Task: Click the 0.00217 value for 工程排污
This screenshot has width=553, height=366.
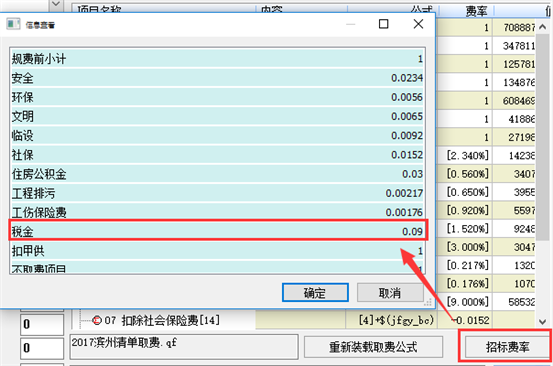Action: [x=404, y=193]
